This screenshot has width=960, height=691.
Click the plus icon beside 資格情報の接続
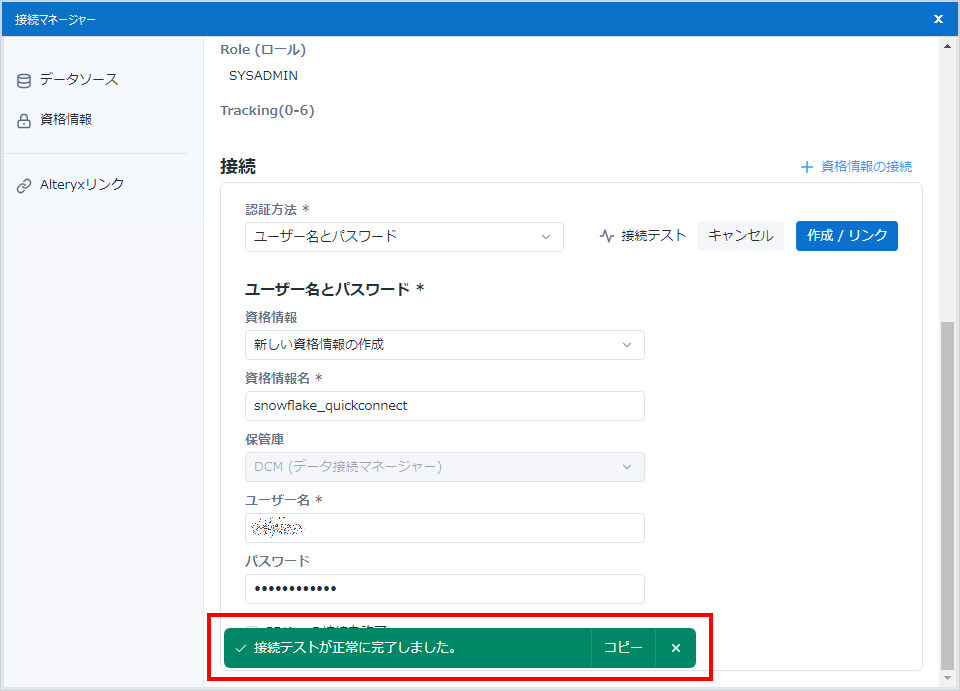coord(807,167)
